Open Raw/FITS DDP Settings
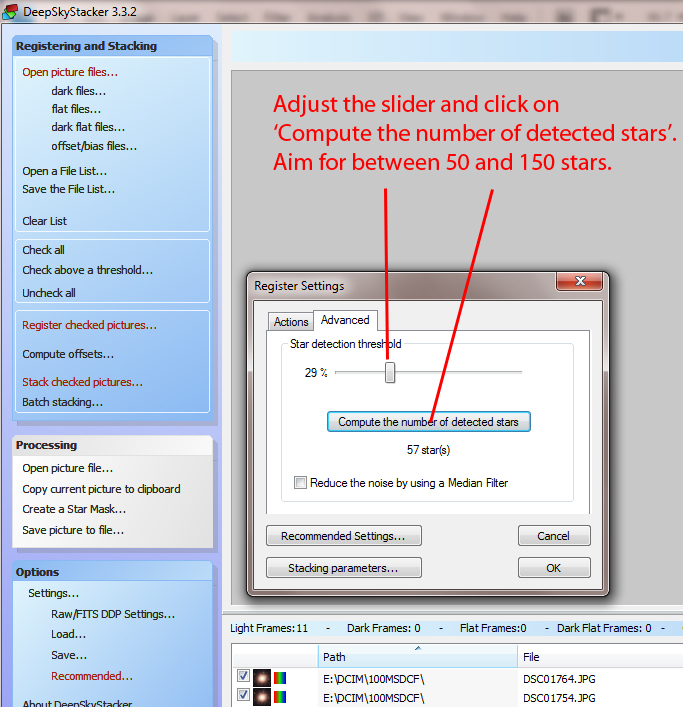Viewport: 683px width, 707px height. click(113, 614)
